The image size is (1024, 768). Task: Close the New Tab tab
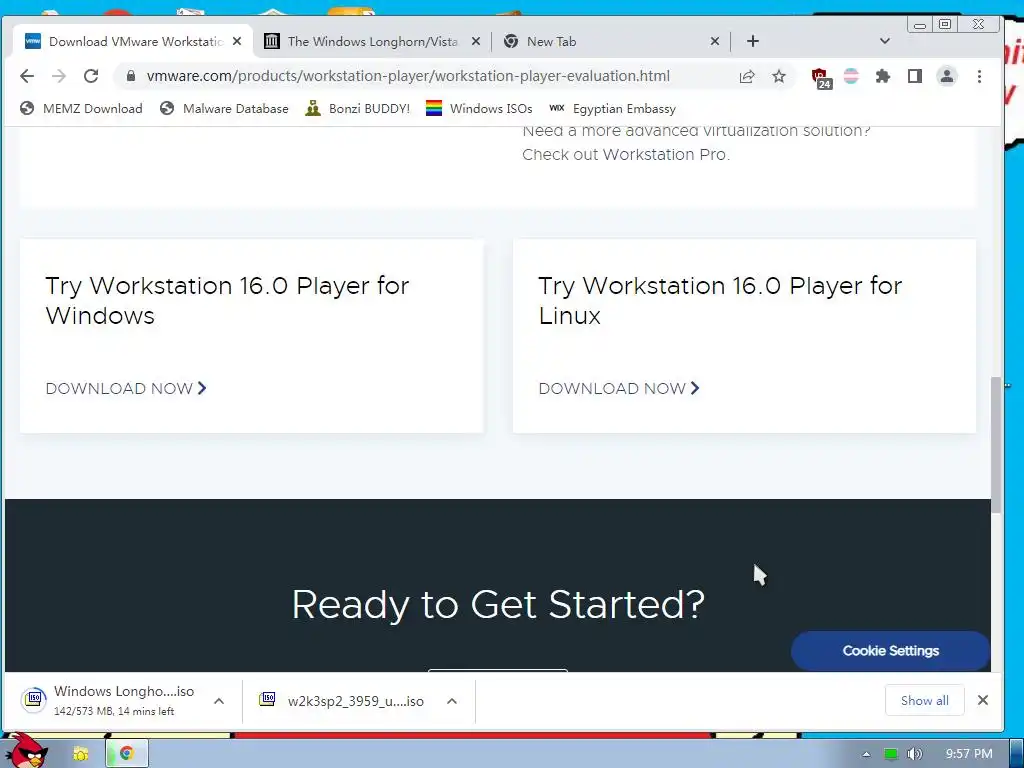pos(715,41)
